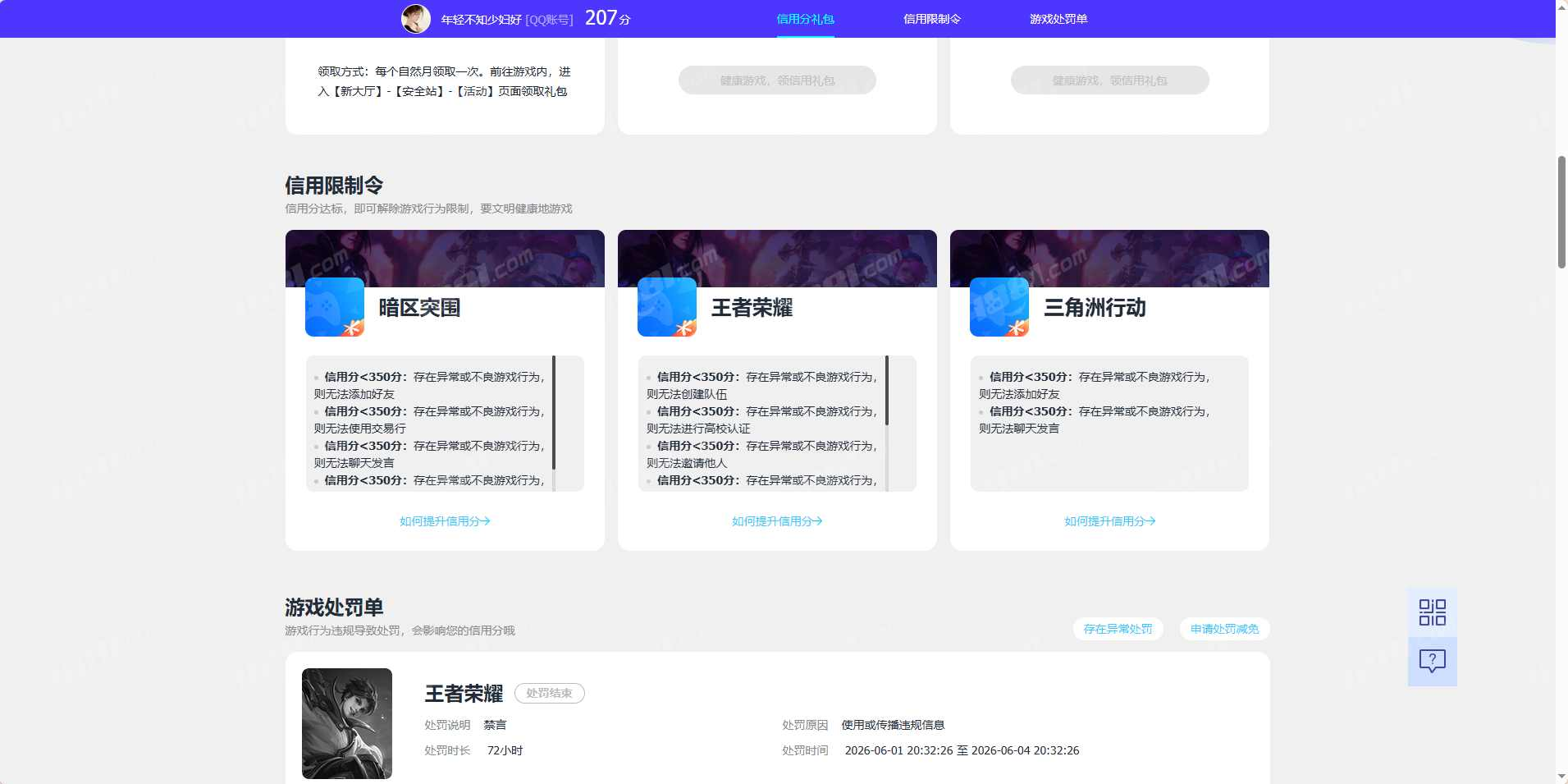Screen dimensions: 1568x784
Task: Click the 处罚结束 status badge
Action: tap(549, 693)
